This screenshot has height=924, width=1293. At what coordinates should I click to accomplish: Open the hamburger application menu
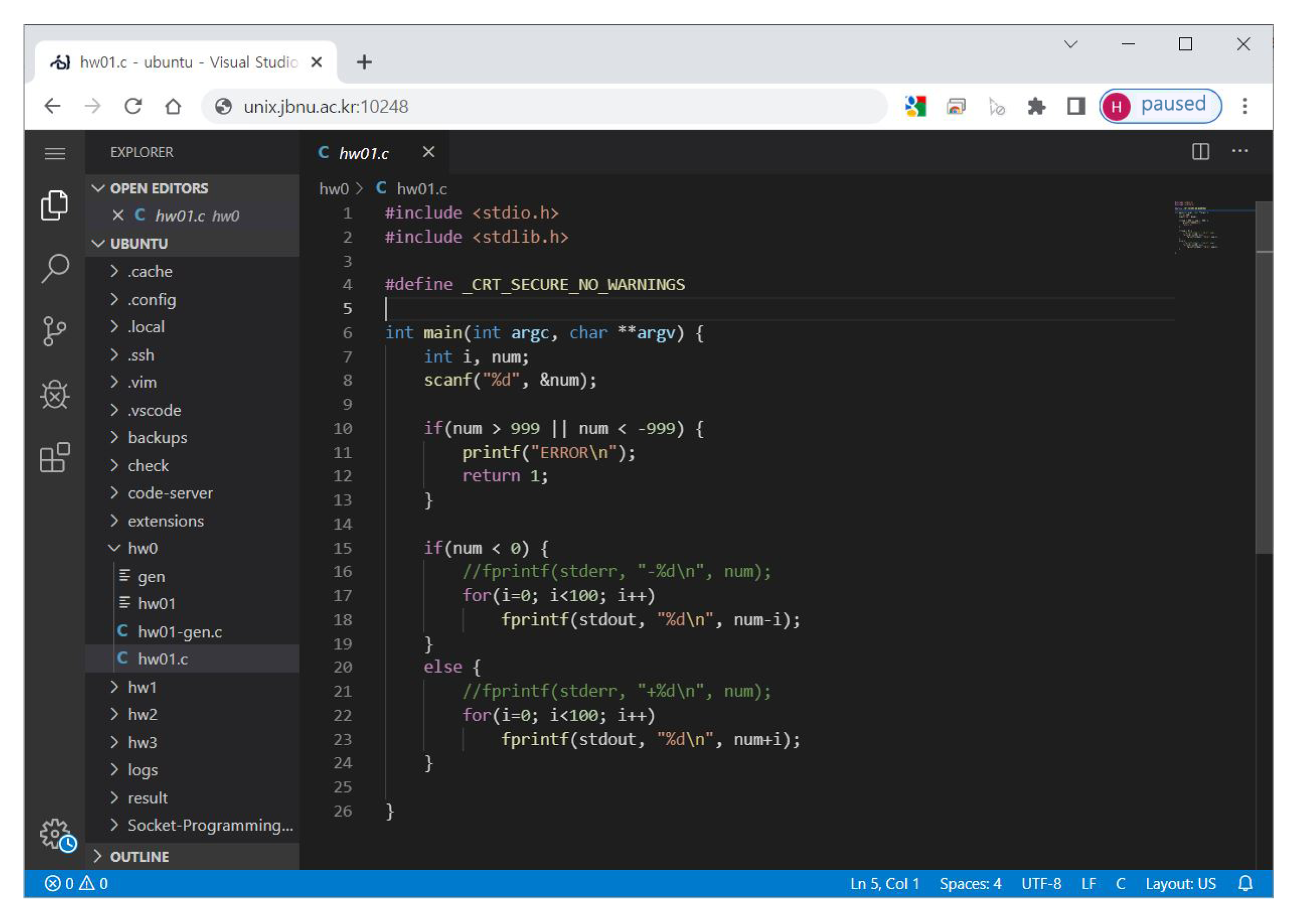[55, 153]
